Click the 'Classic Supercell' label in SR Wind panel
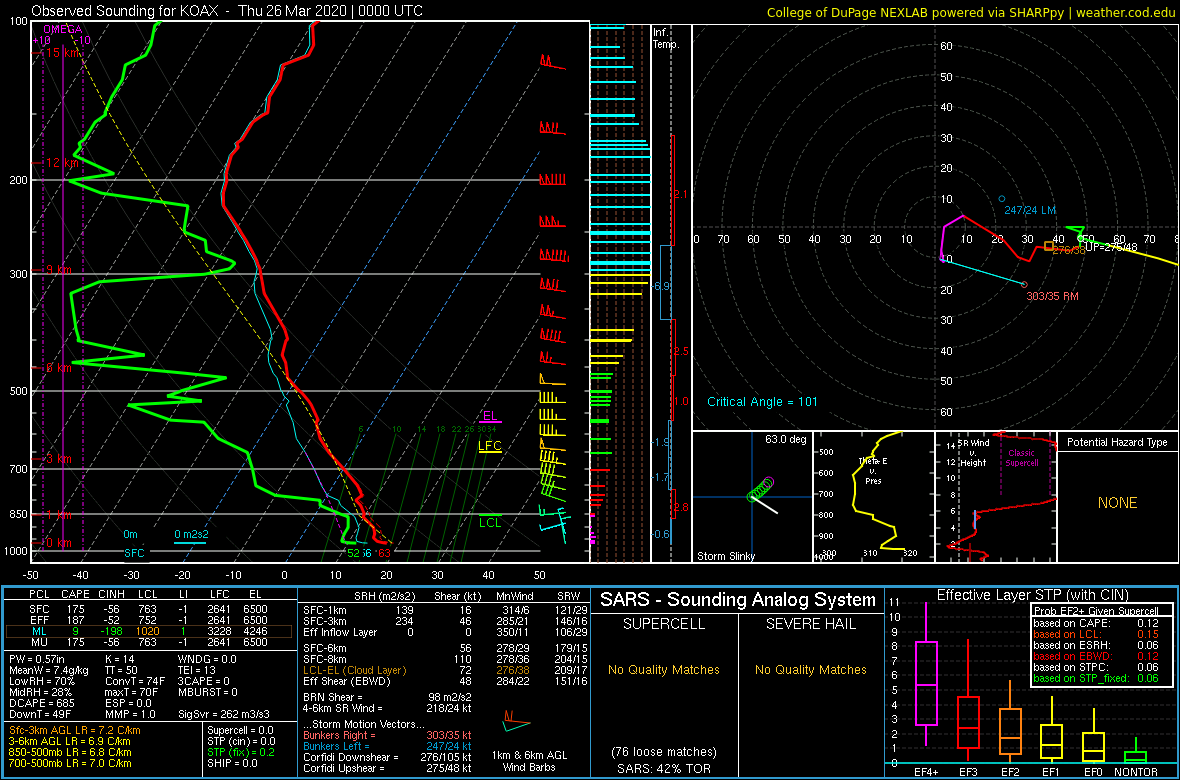This screenshot has width=1180, height=780. click(1022, 459)
